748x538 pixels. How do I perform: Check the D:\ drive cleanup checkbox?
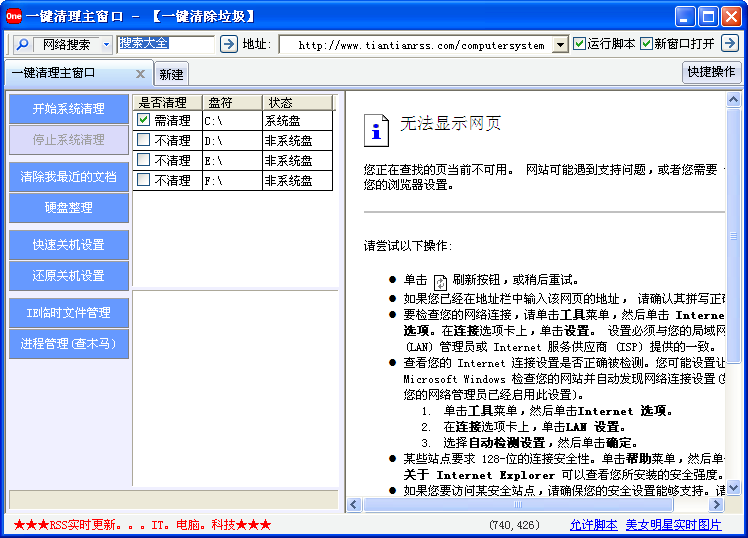[144, 141]
